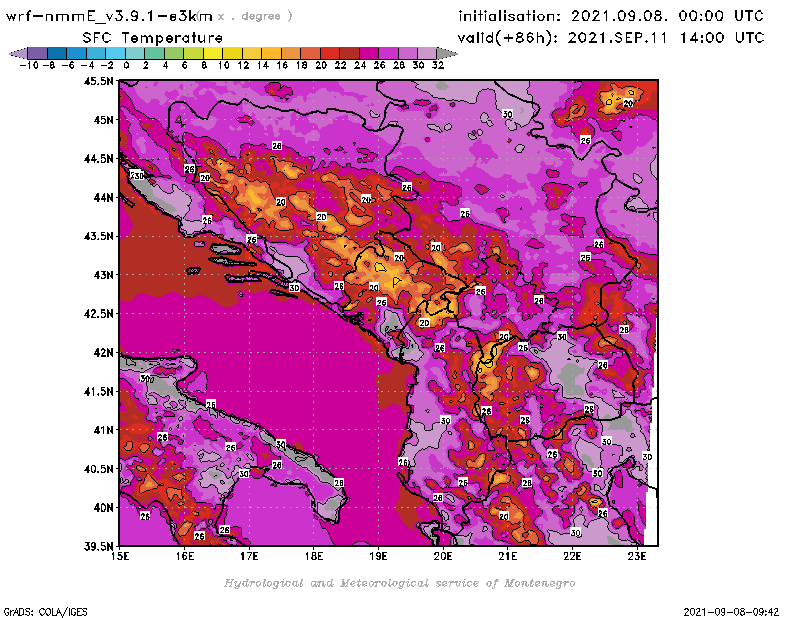Click the 'initialisation: 2021.09.08. 00:00 UTC' line
The width and height of the screenshot is (800, 618).
coord(611,16)
